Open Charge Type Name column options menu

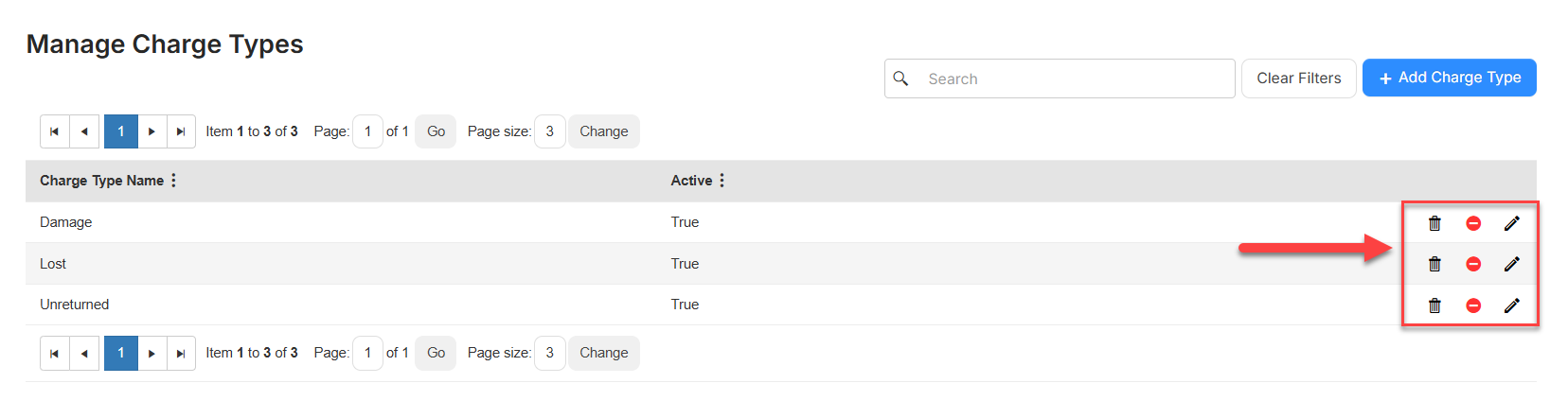(x=173, y=181)
